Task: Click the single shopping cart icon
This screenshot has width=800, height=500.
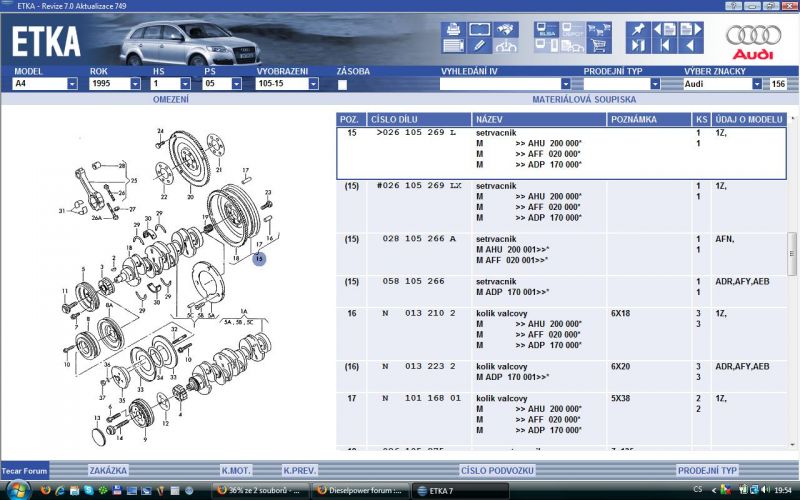Action: pos(599,46)
